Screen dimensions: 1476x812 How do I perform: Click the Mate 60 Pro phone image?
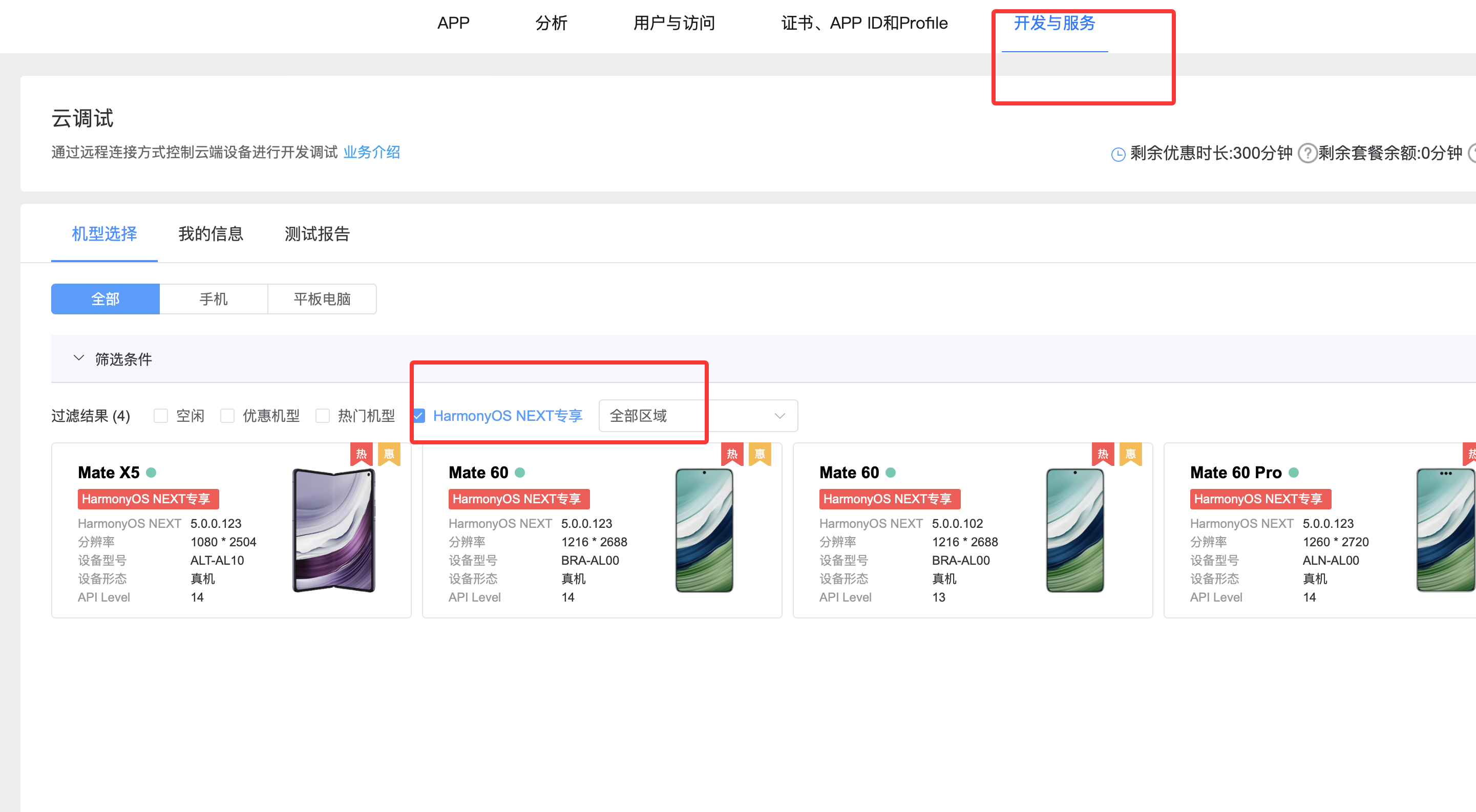point(1445,530)
